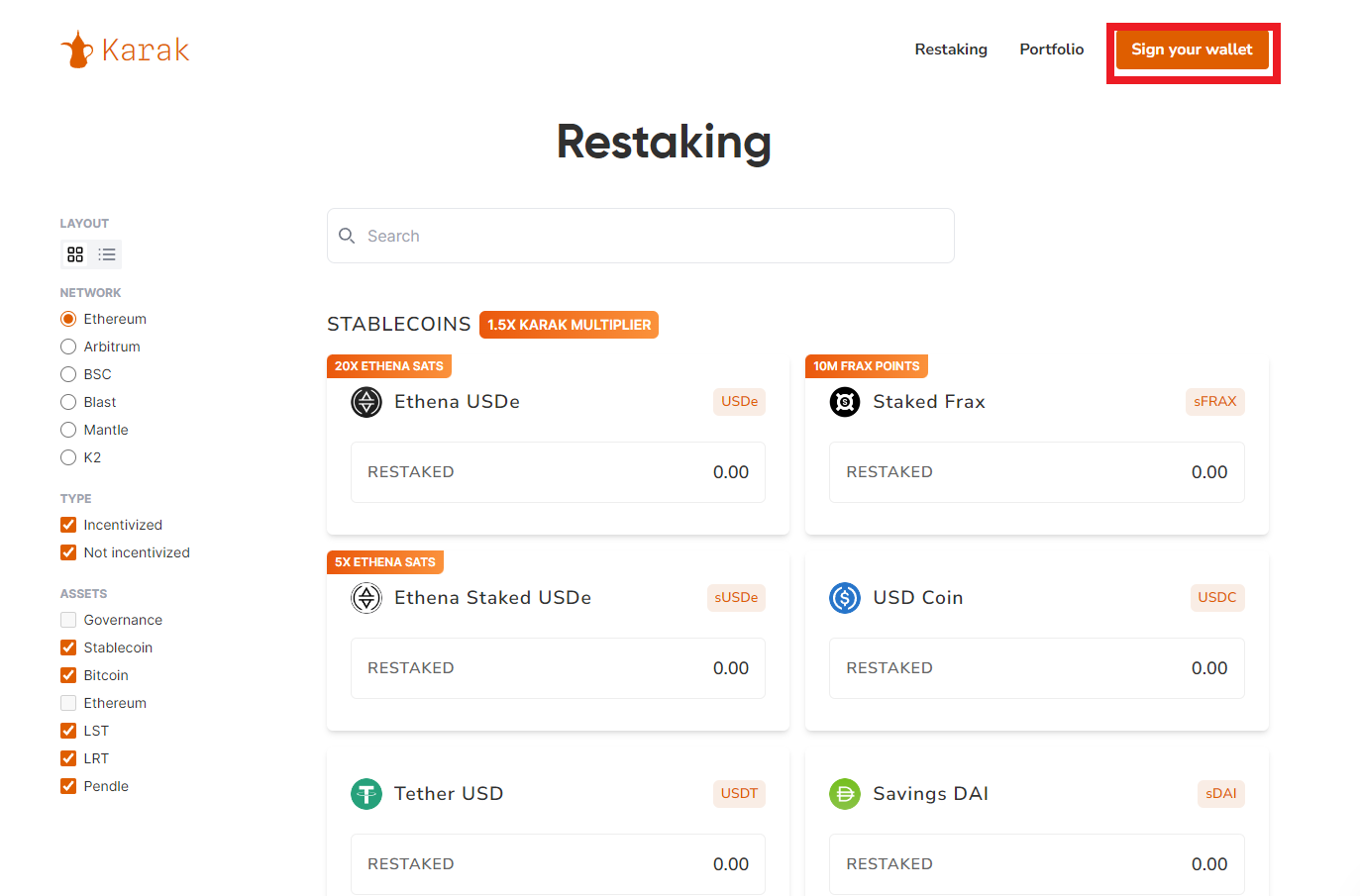
Task: Uncheck the Incentivized type checkbox
Action: click(68, 525)
